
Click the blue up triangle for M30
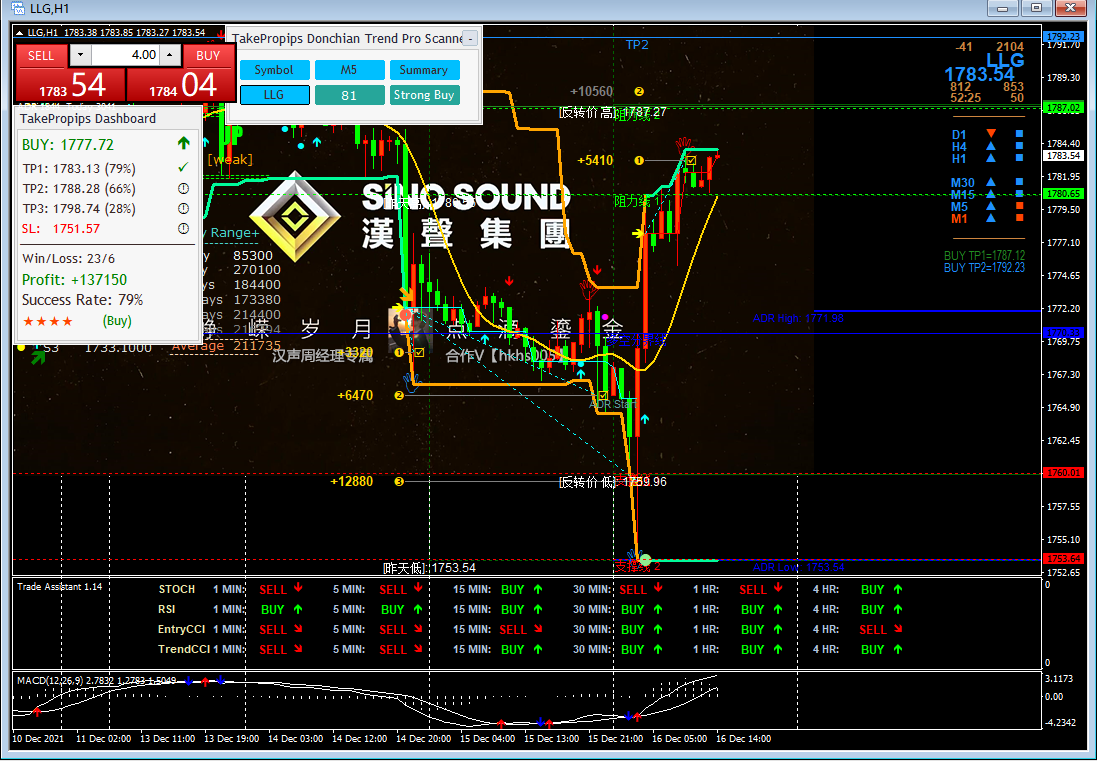(991, 182)
